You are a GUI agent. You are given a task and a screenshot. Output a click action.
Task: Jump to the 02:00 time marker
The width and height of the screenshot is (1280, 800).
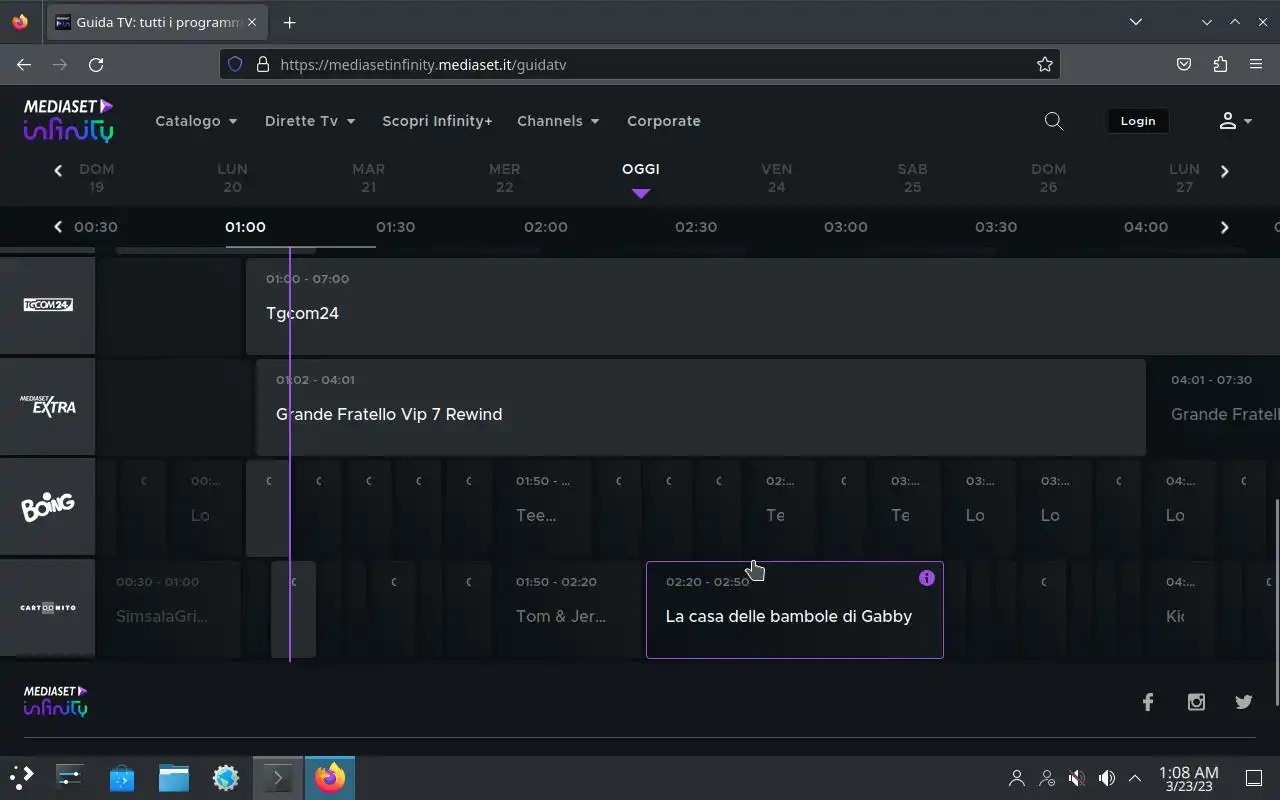coord(546,227)
